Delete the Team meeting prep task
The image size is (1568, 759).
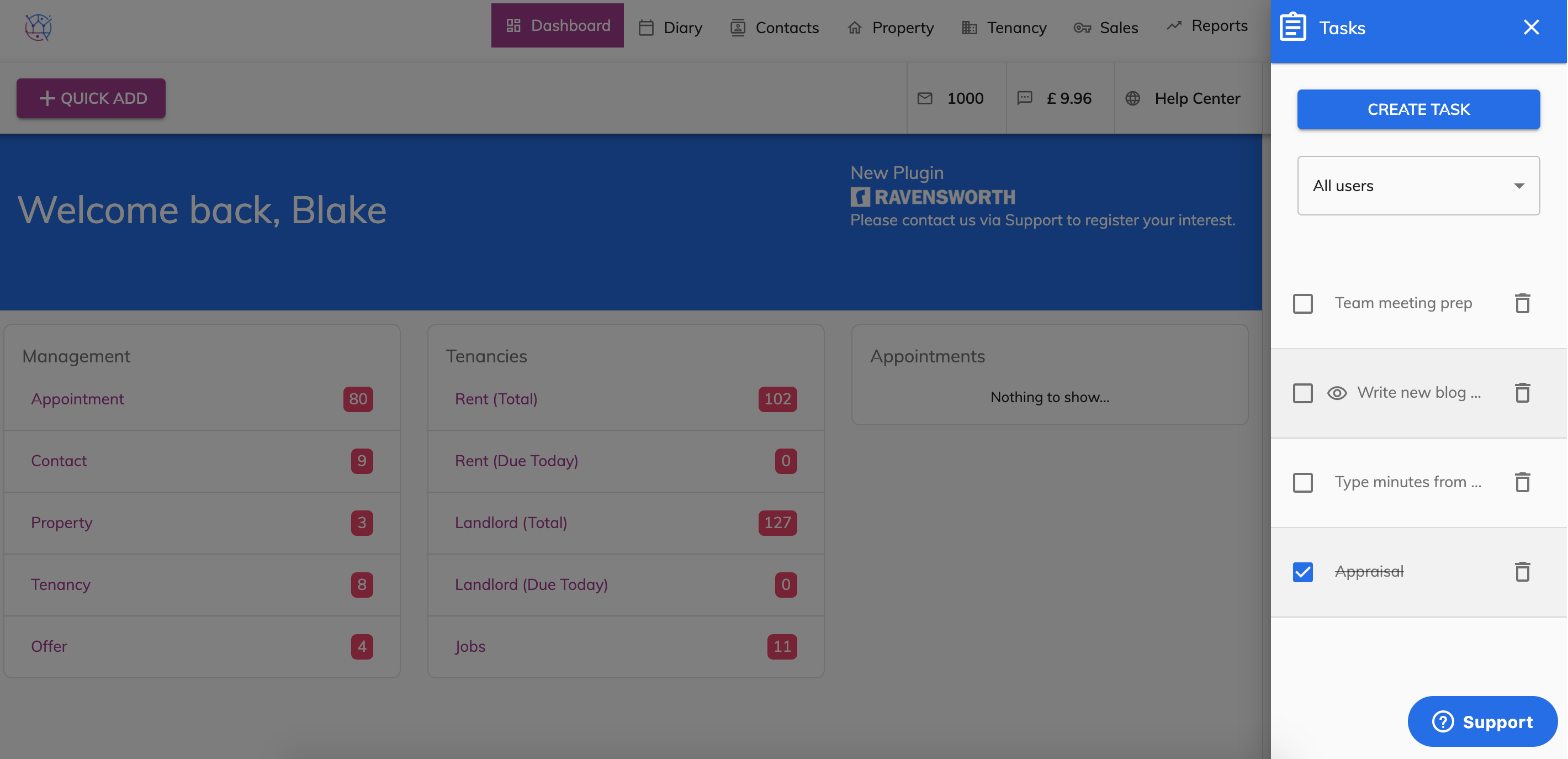tap(1522, 303)
